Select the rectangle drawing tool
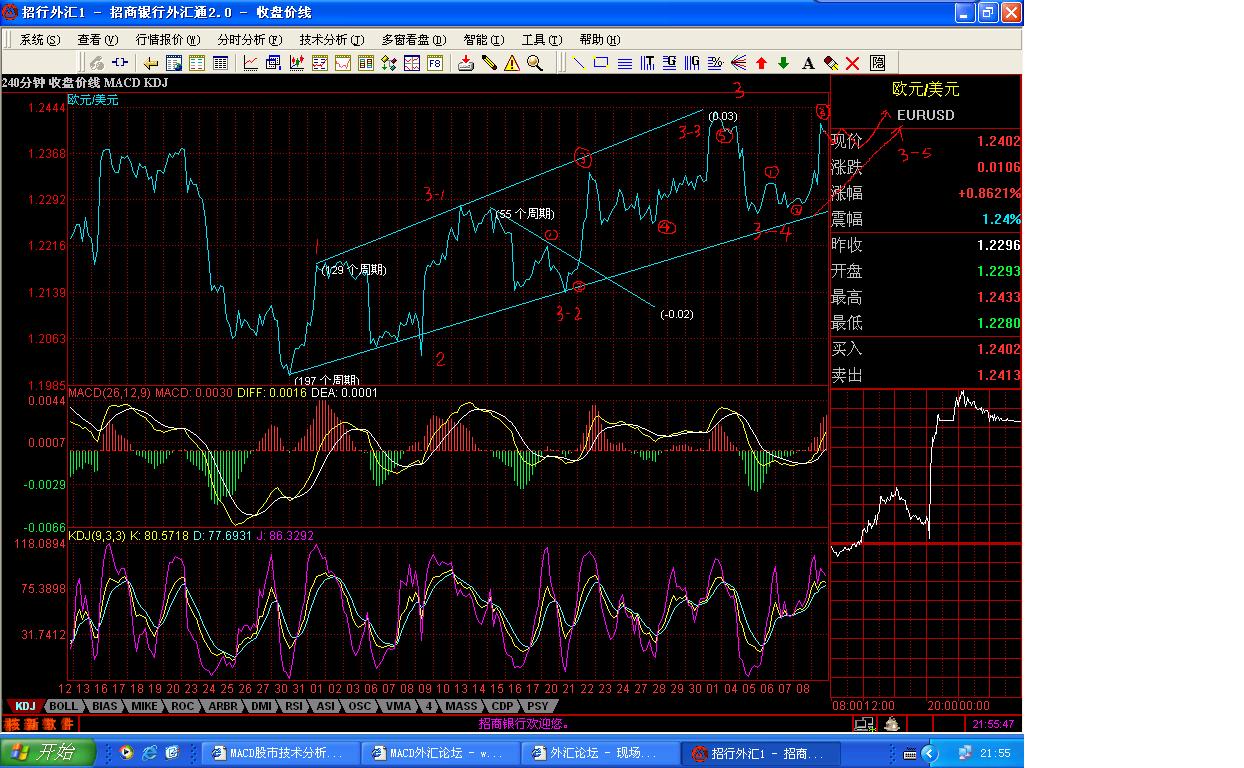Screen dimensions: 1244x768 coord(601,63)
